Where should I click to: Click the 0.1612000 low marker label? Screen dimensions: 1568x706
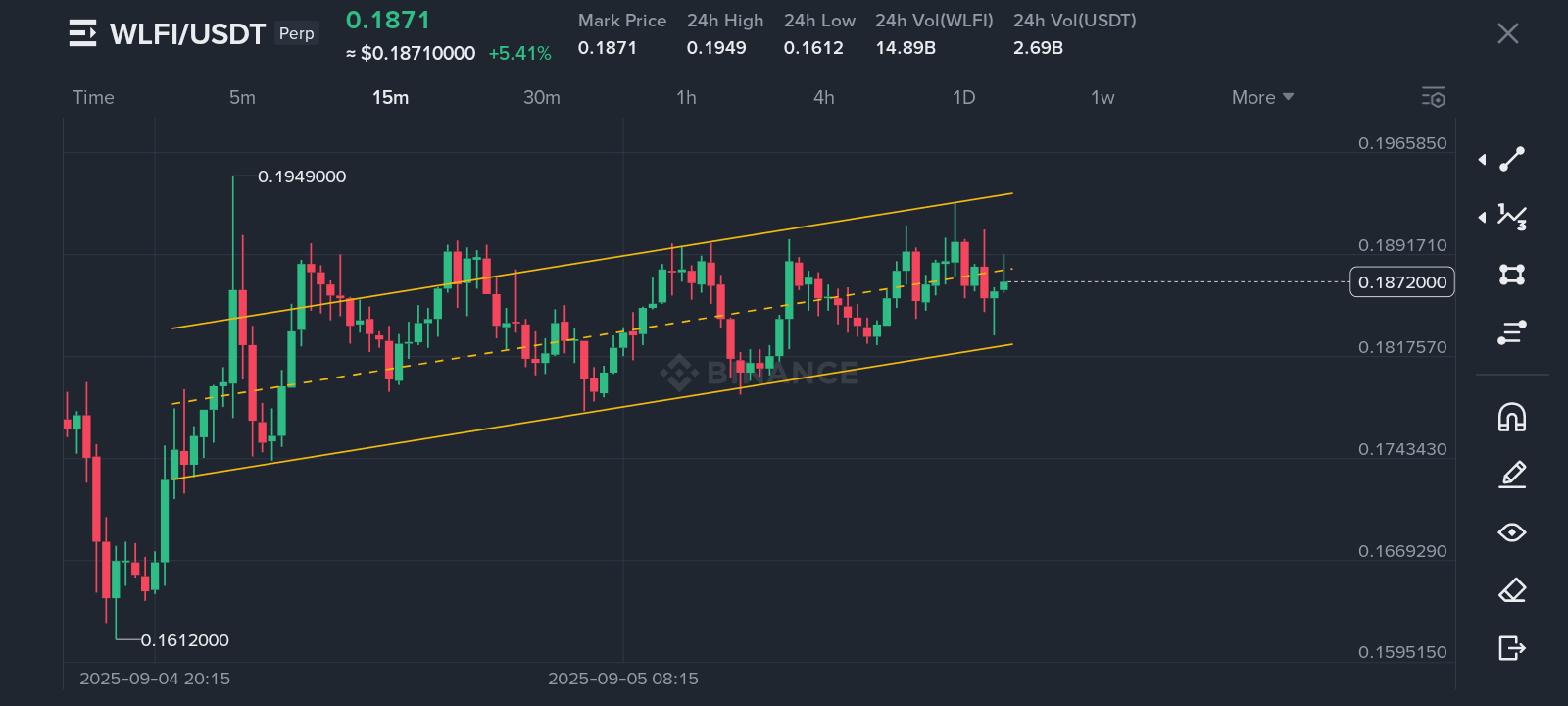pyautogui.click(x=184, y=640)
